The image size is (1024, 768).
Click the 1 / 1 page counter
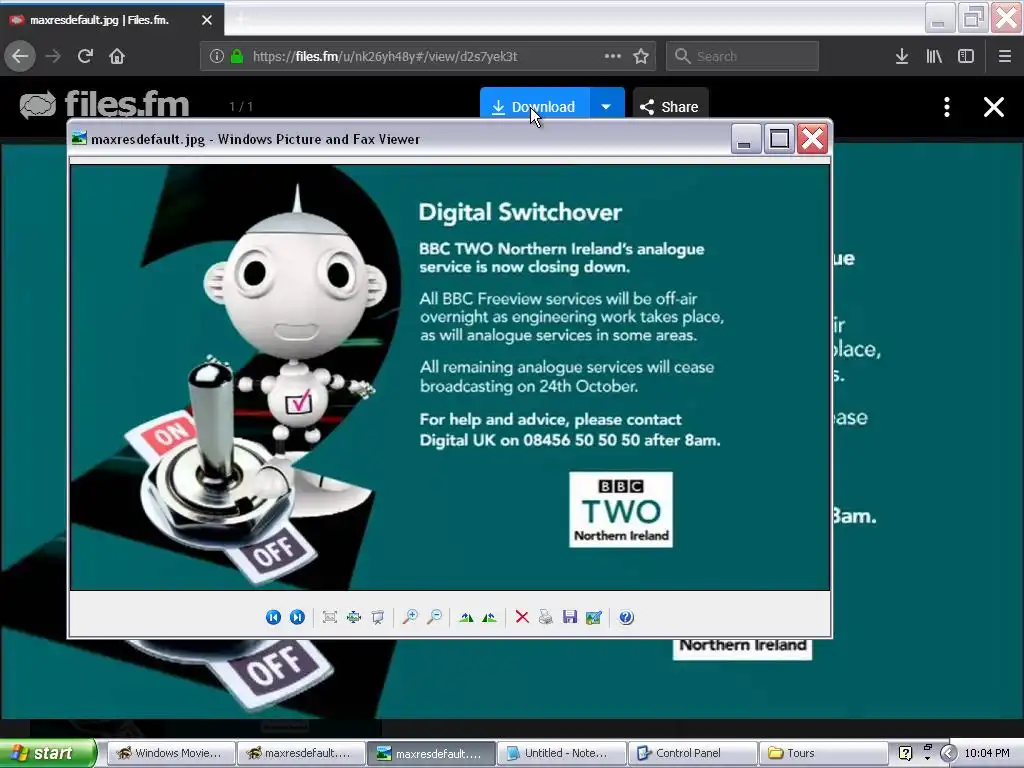click(241, 106)
